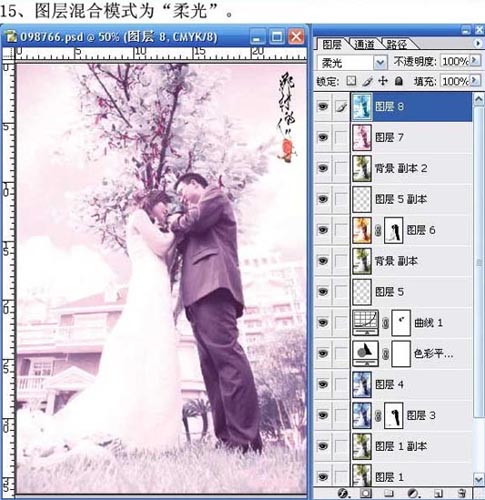Image resolution: width=485 pixels, height=500 pixels.
Task: Switch to the 路径 tab
Action: pos(397,44)
